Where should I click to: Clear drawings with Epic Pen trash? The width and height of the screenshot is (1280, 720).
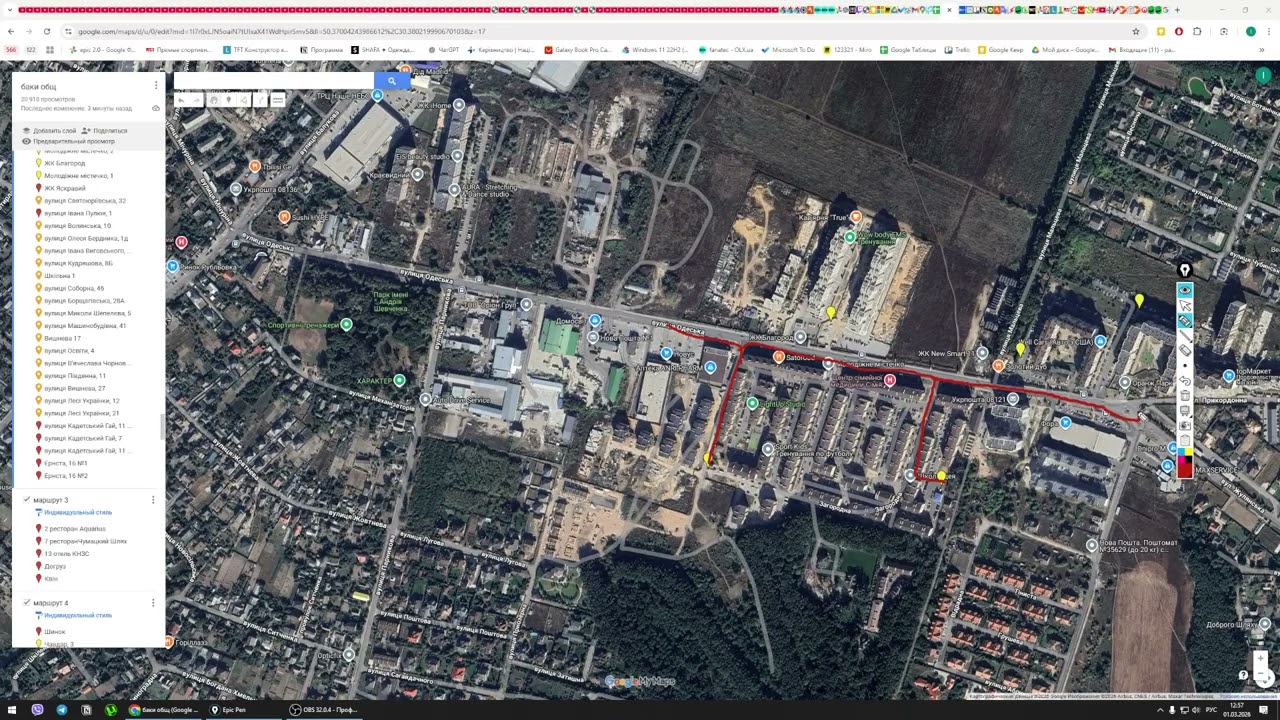(1185, 396)
